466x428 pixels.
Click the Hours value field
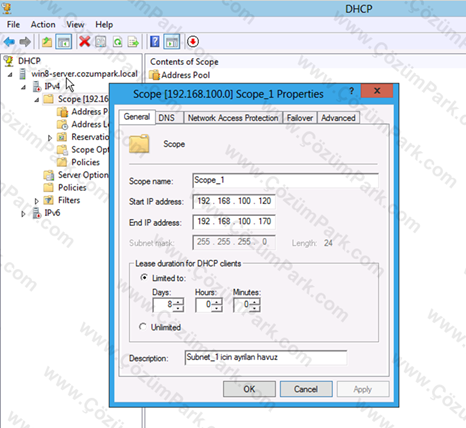point(204,304)
